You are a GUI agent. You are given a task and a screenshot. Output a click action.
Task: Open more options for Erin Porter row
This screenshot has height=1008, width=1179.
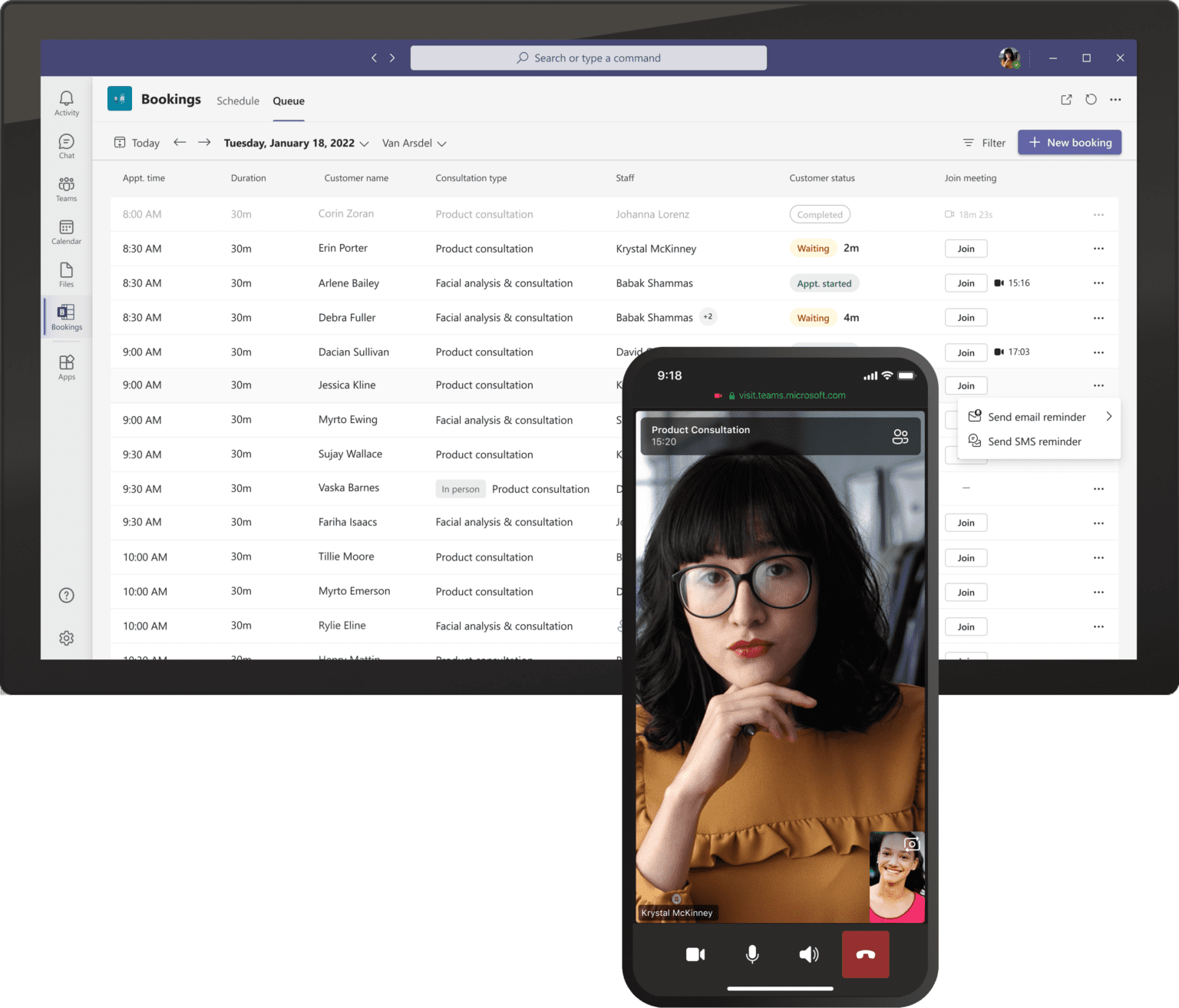click(x=1098, y=249)
